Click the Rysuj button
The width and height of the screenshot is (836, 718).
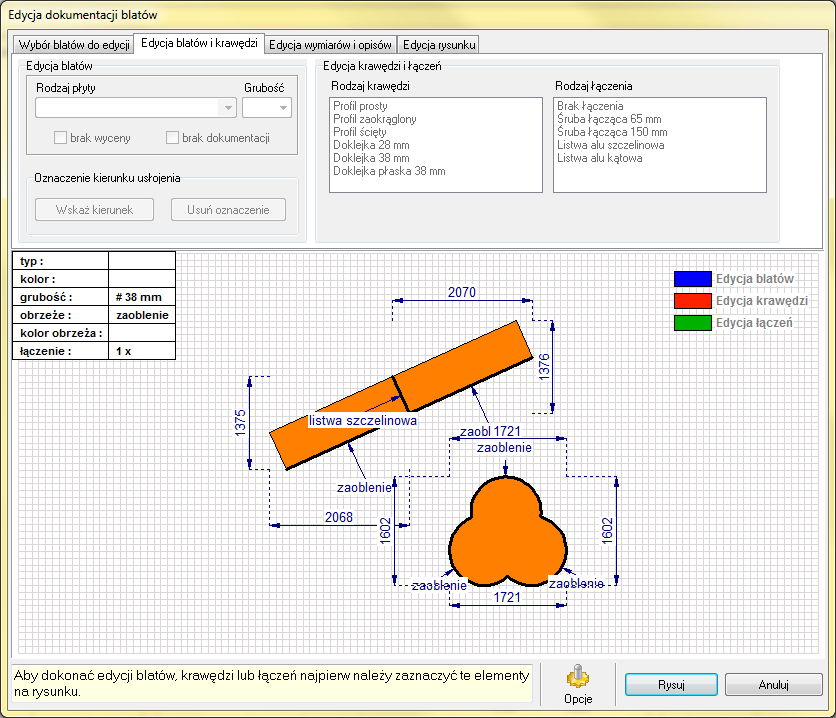point(671,684)
